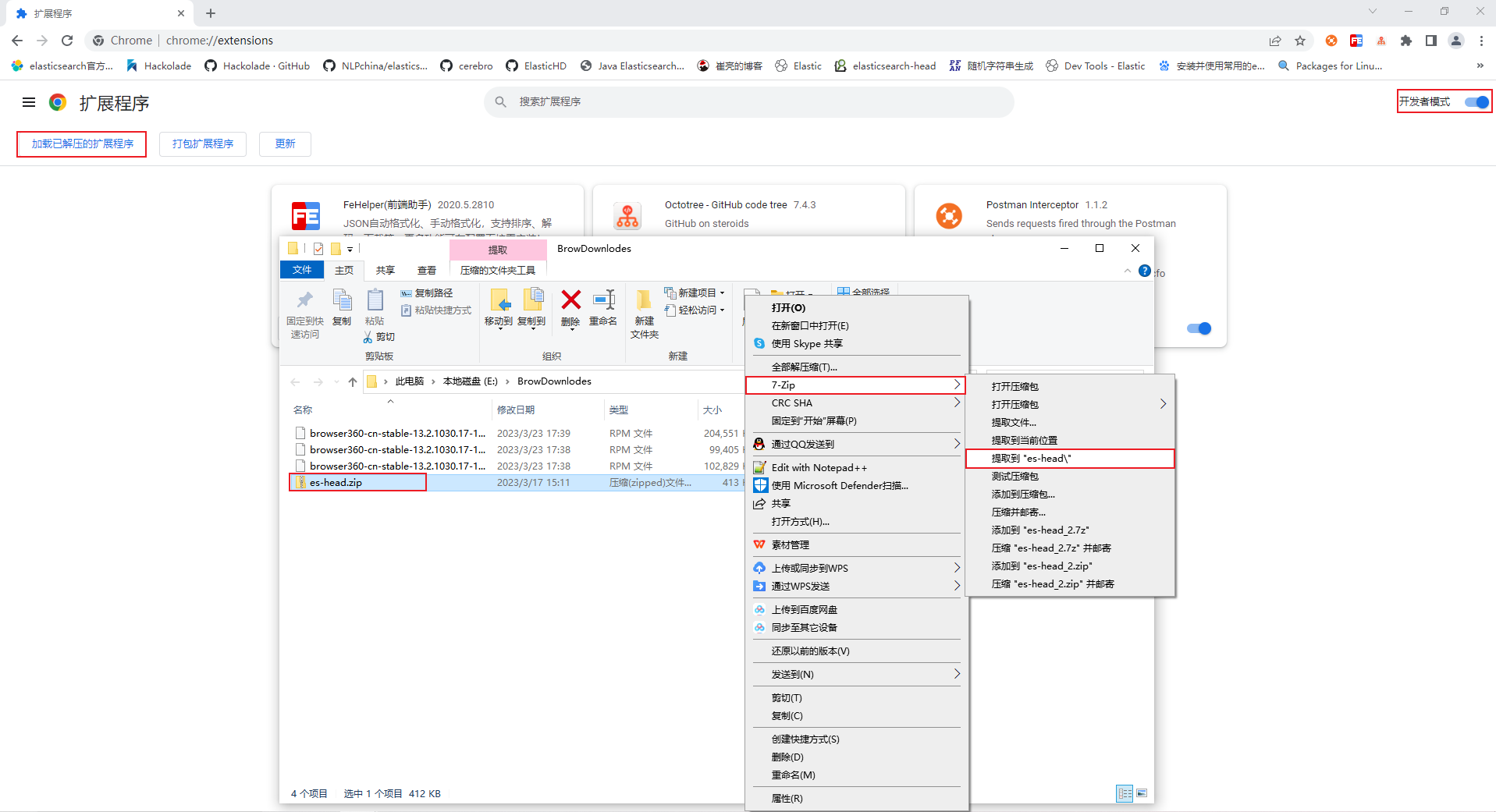Click the Move to (移动到) icon
1496x812 pixels.
coord(500,310)
